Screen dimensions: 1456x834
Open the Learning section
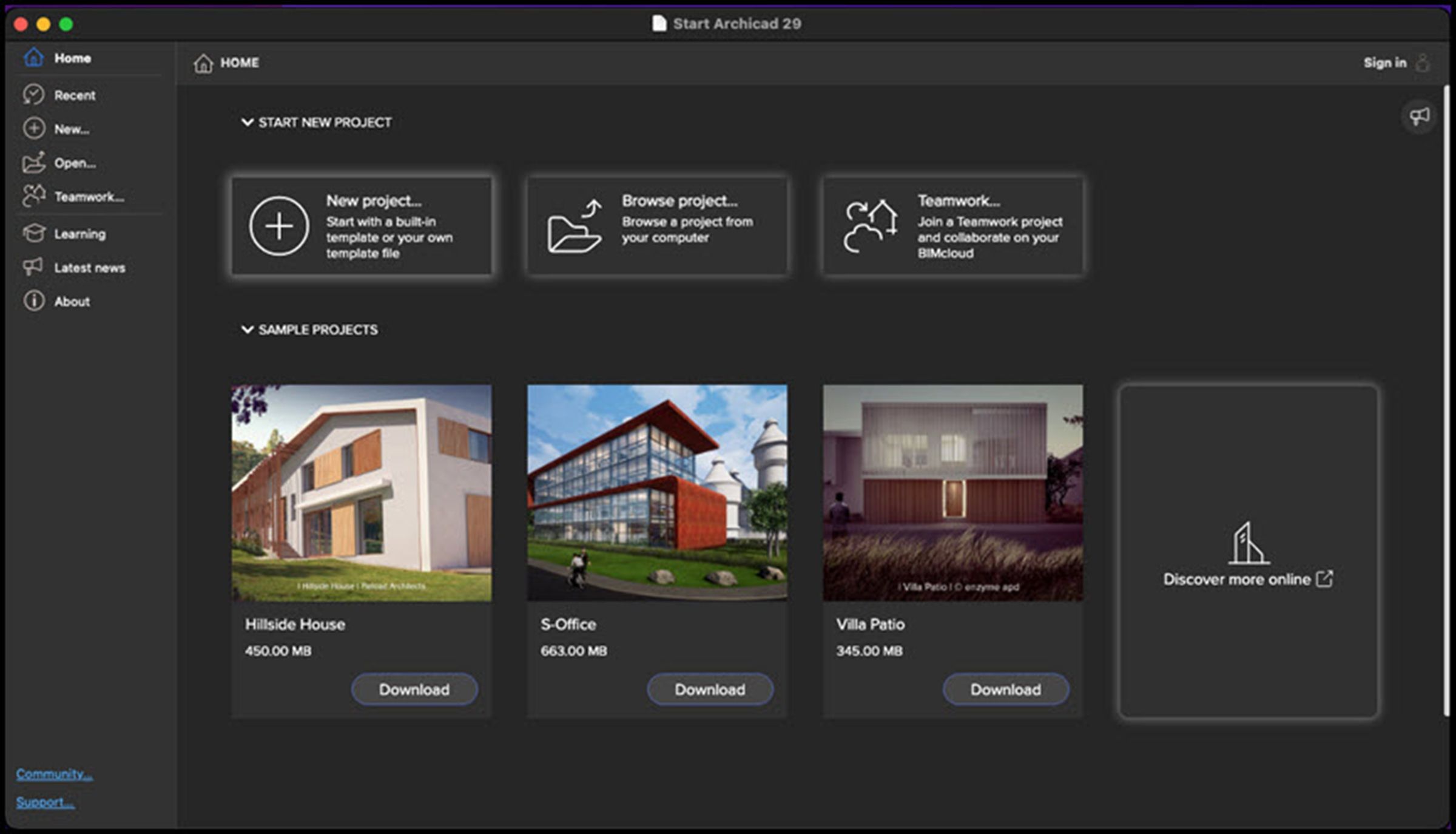[x=79, y=234]
